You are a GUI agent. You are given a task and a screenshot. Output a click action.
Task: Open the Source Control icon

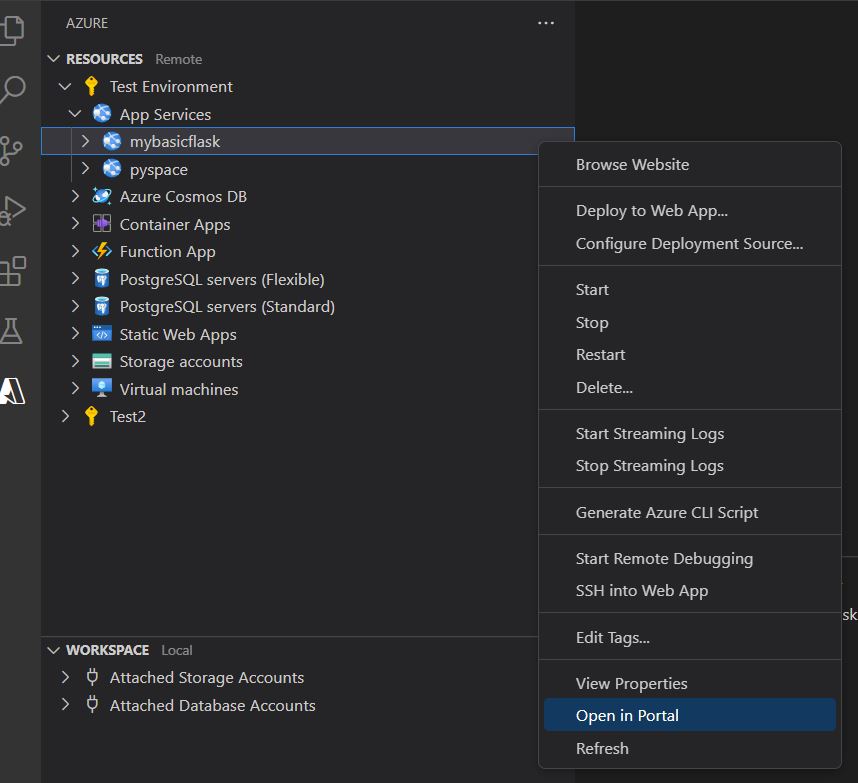[12, 150]
